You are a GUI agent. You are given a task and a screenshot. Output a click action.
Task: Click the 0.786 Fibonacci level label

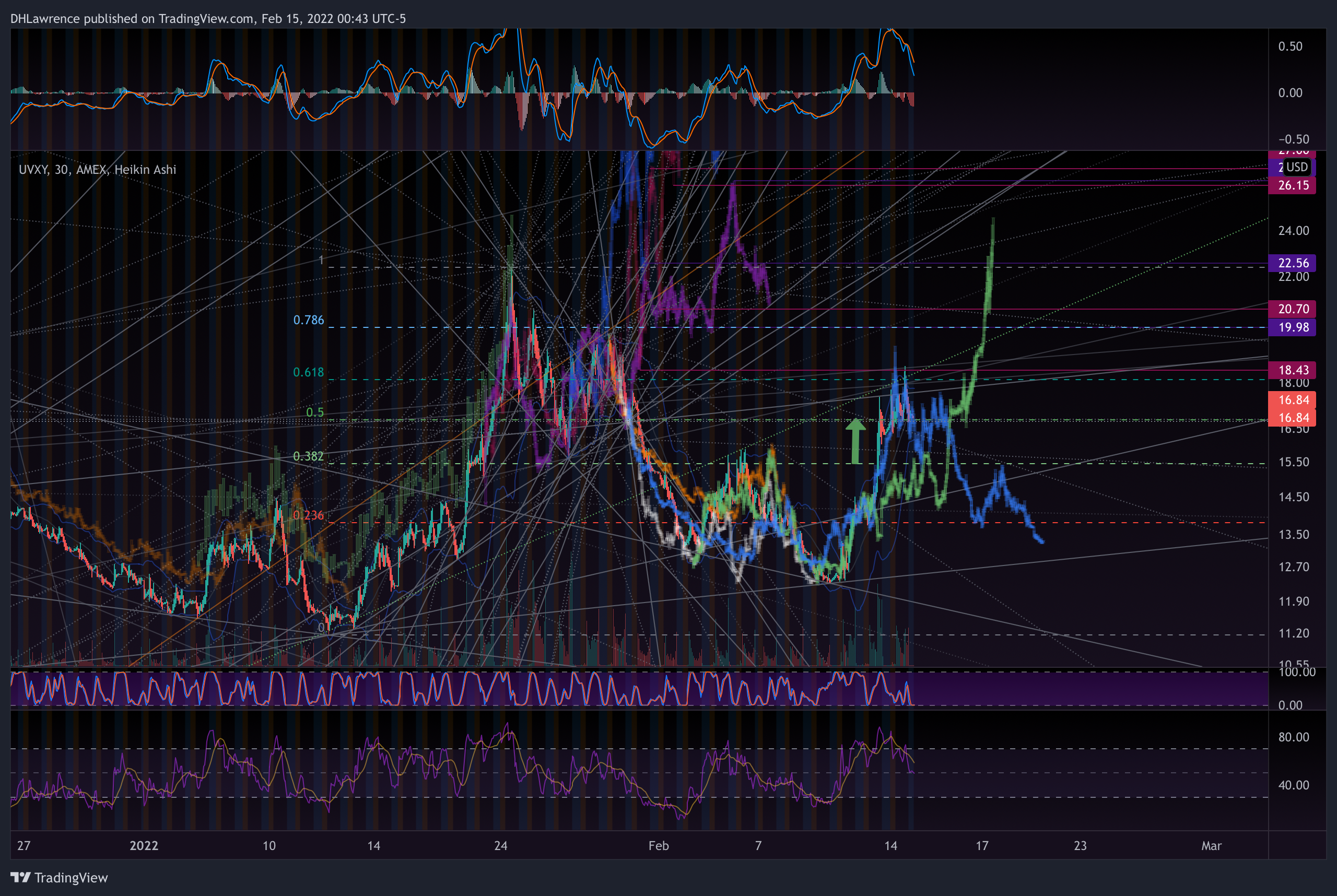pos(309,320)
